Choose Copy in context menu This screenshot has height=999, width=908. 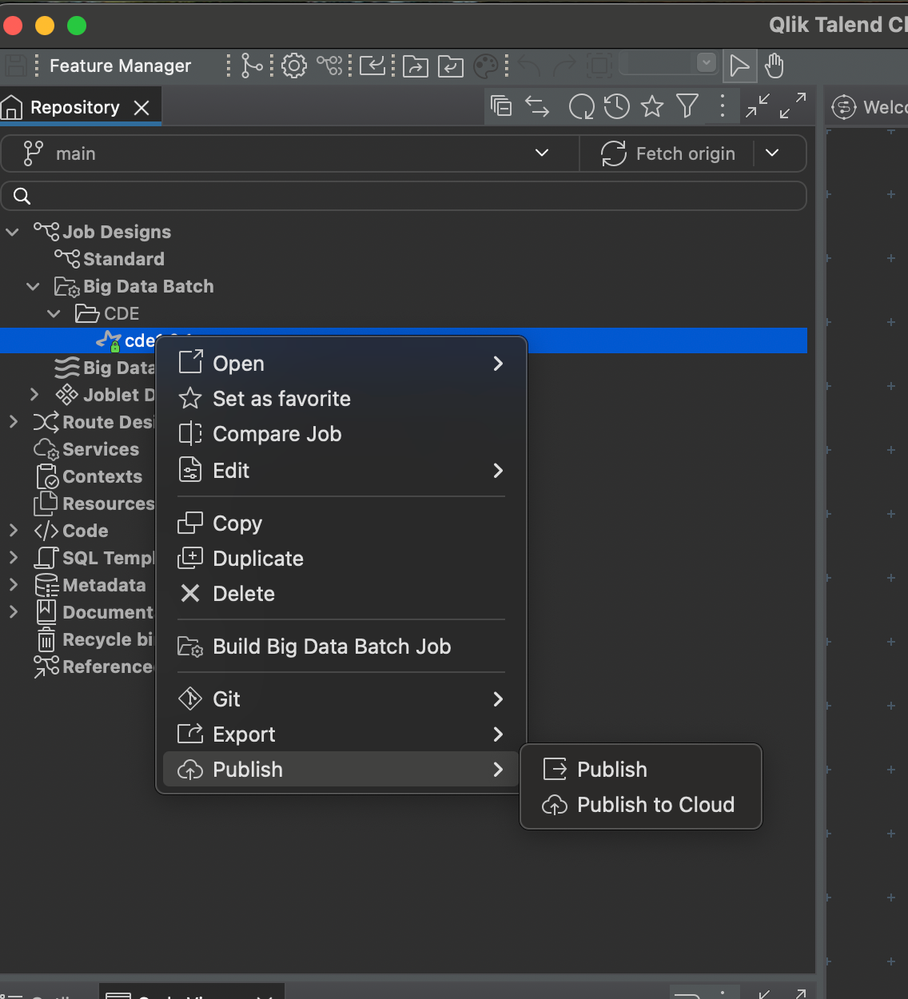point(341,524)
